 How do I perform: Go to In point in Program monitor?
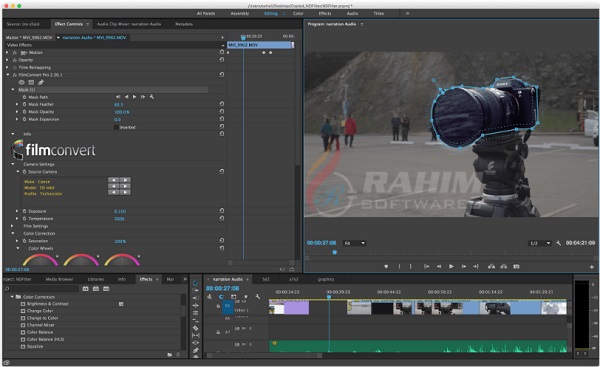[x=427, y=266]
